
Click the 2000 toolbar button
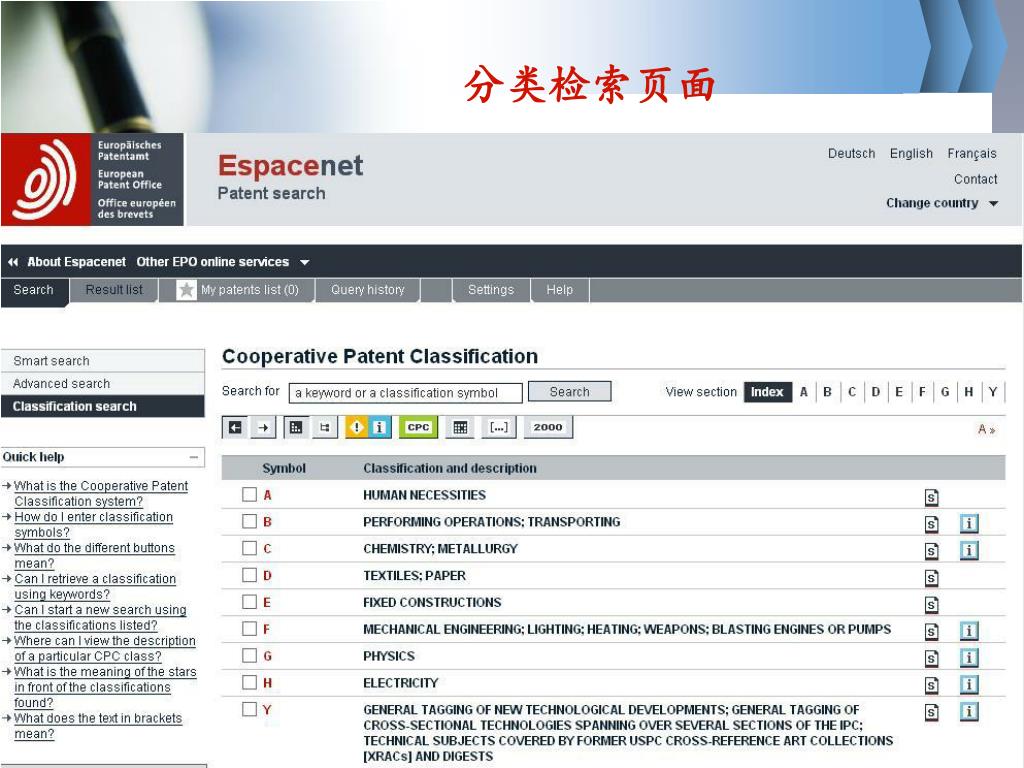[548, 428]
